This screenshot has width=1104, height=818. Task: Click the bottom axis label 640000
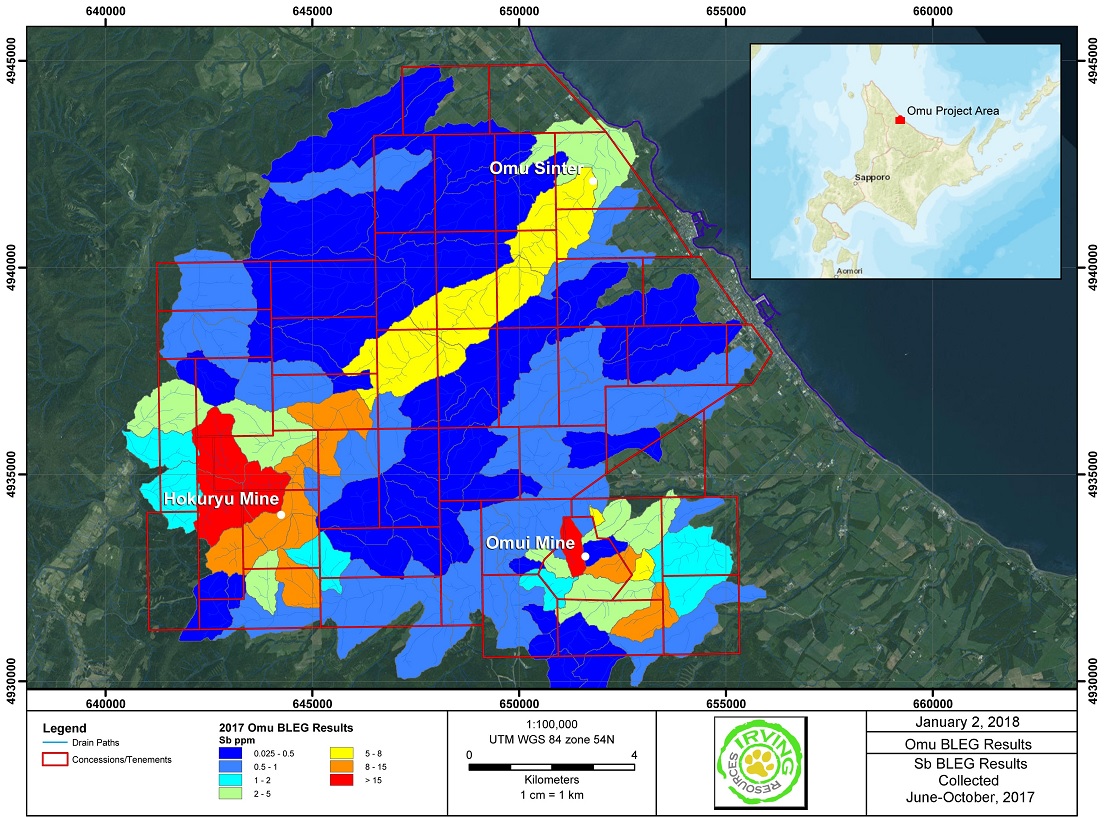[x=106, y=703]
